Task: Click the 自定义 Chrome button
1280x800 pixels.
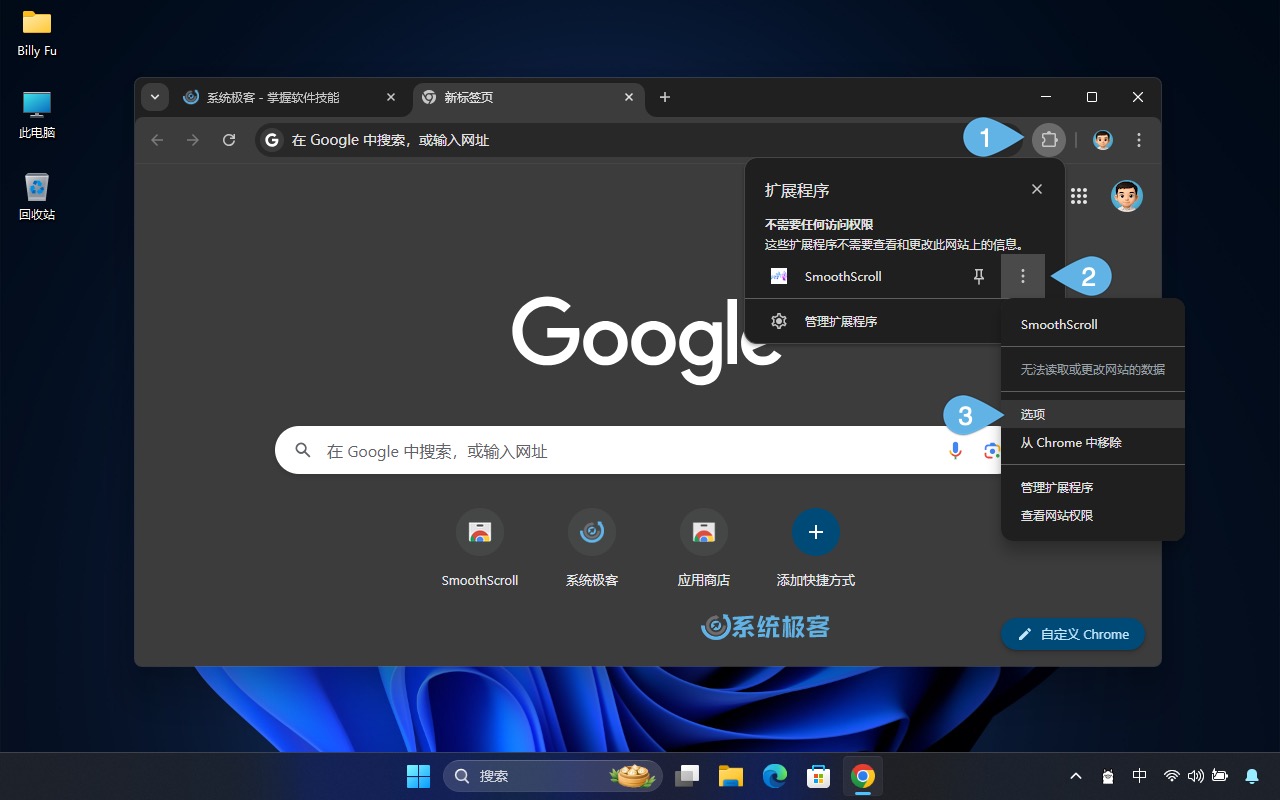Action: [x=1073, y=634]
